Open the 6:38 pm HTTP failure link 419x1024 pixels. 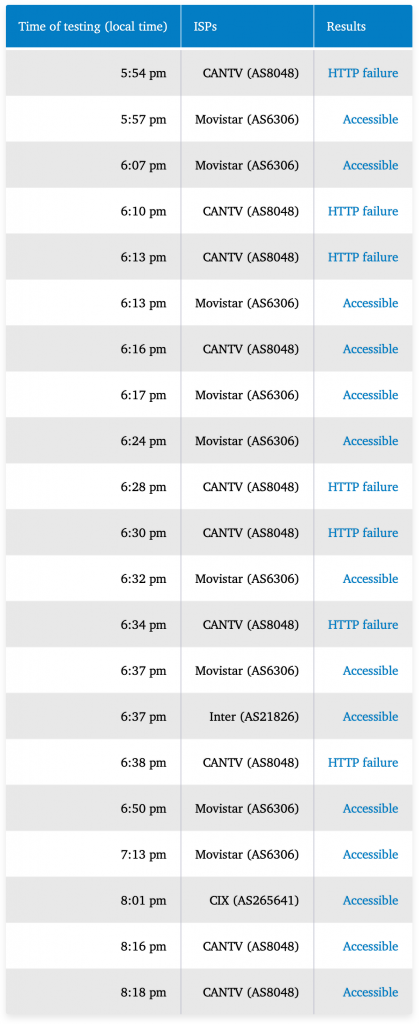point(363,762)
